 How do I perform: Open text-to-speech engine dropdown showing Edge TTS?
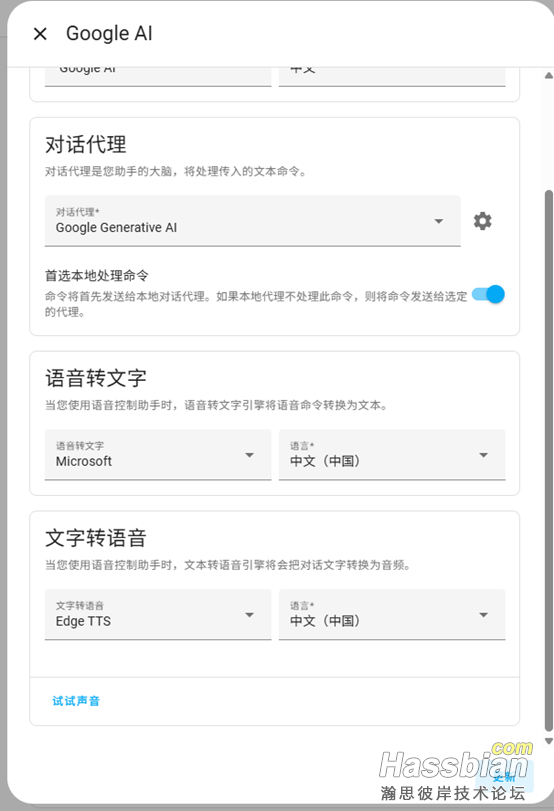tap(158, 614)
